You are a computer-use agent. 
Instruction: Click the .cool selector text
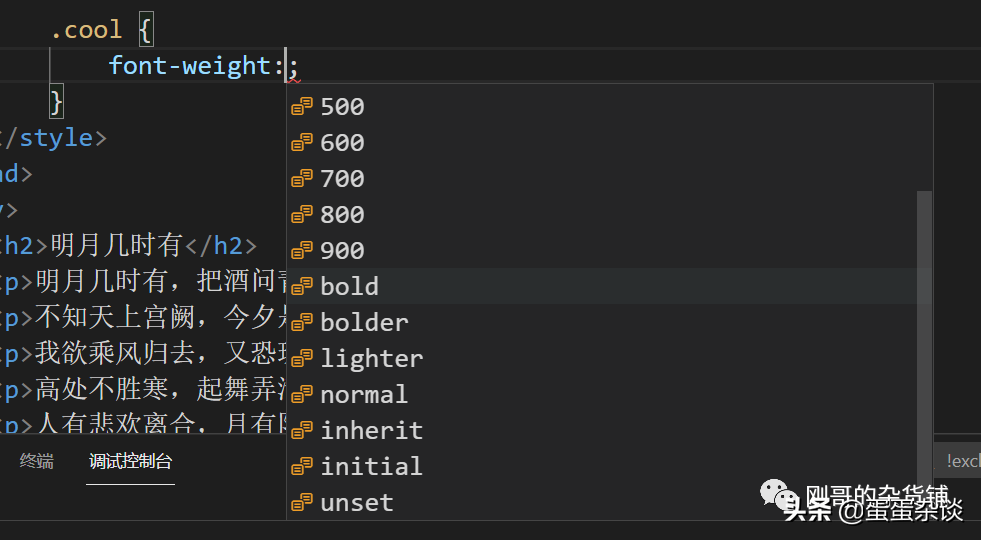click(x=86, y=30)
